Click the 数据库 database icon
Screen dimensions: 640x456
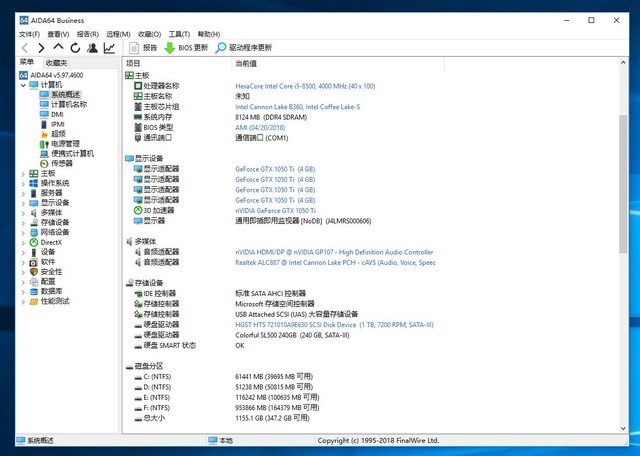[34, 291]
